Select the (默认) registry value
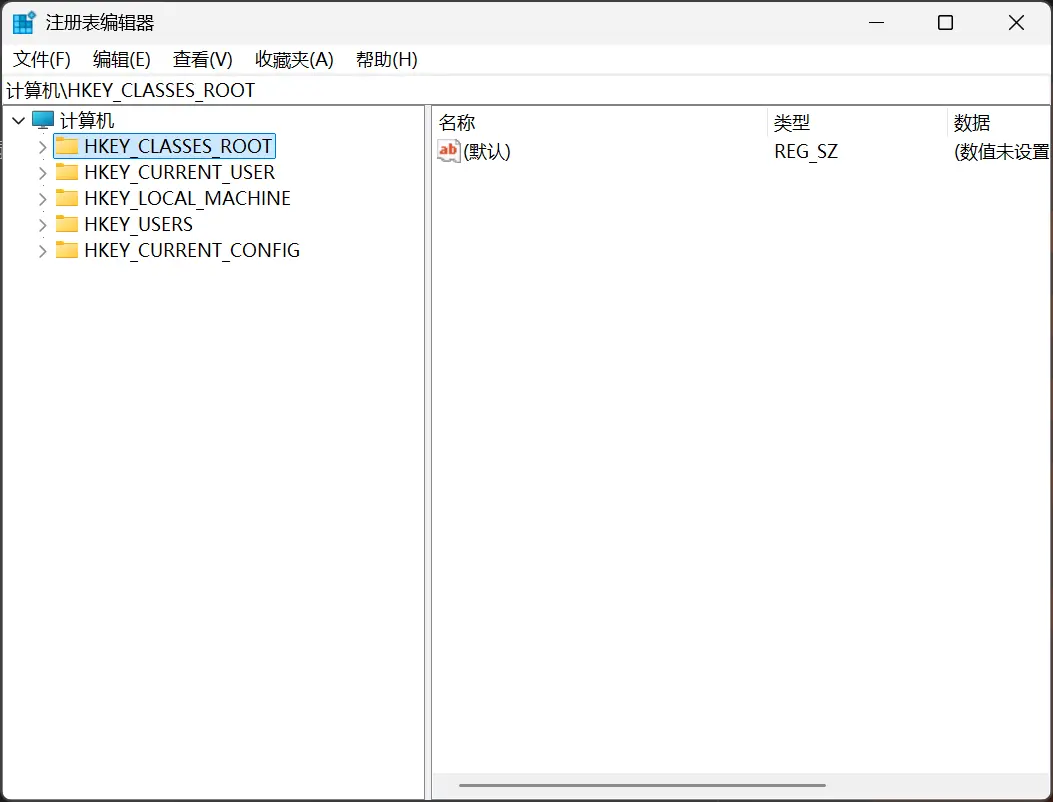1053x802 pixels. (x=487, y=151)
